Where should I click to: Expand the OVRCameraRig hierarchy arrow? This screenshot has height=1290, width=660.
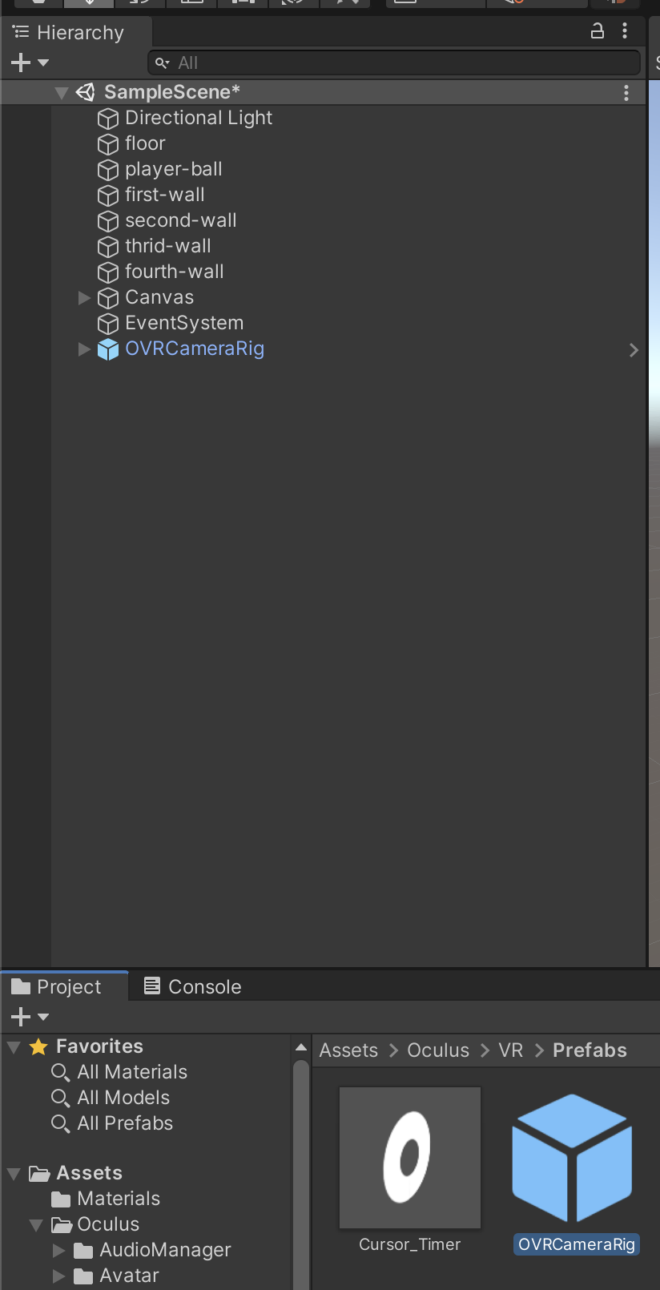tap(84, 349)
